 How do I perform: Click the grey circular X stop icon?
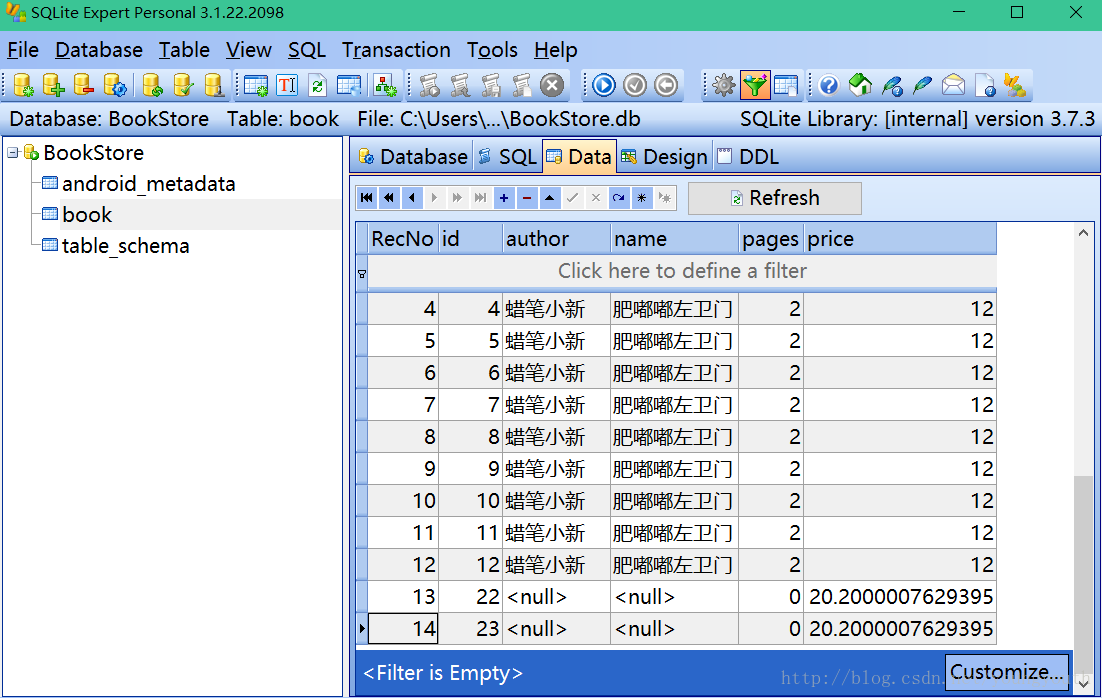click(x=552, y=86)
